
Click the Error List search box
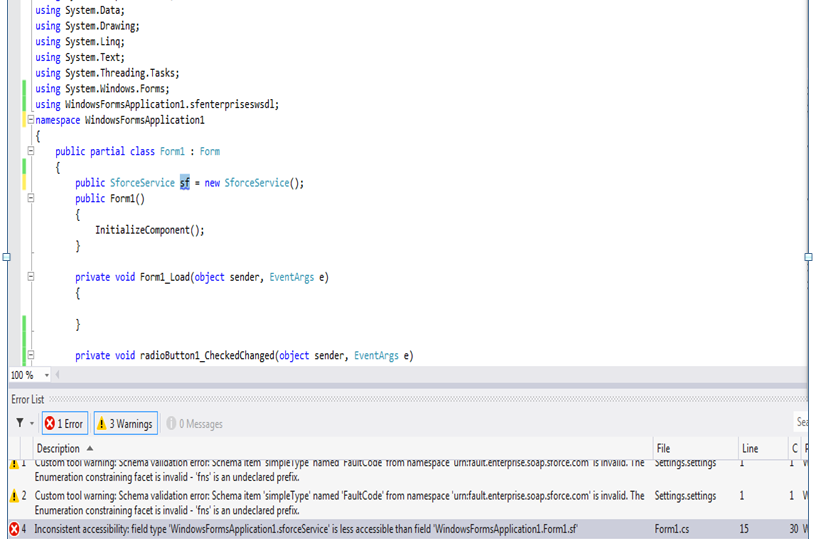(x=802, y=422)
